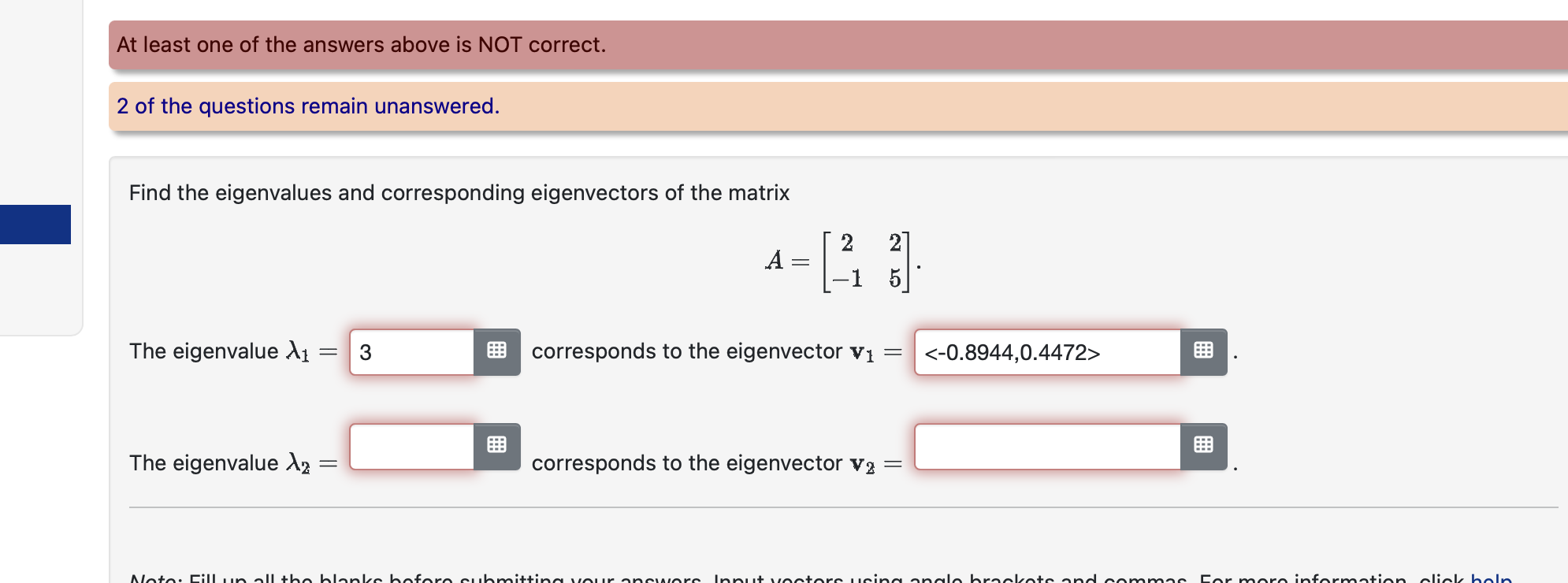Select the matrix A displayed in the problem

842,260
